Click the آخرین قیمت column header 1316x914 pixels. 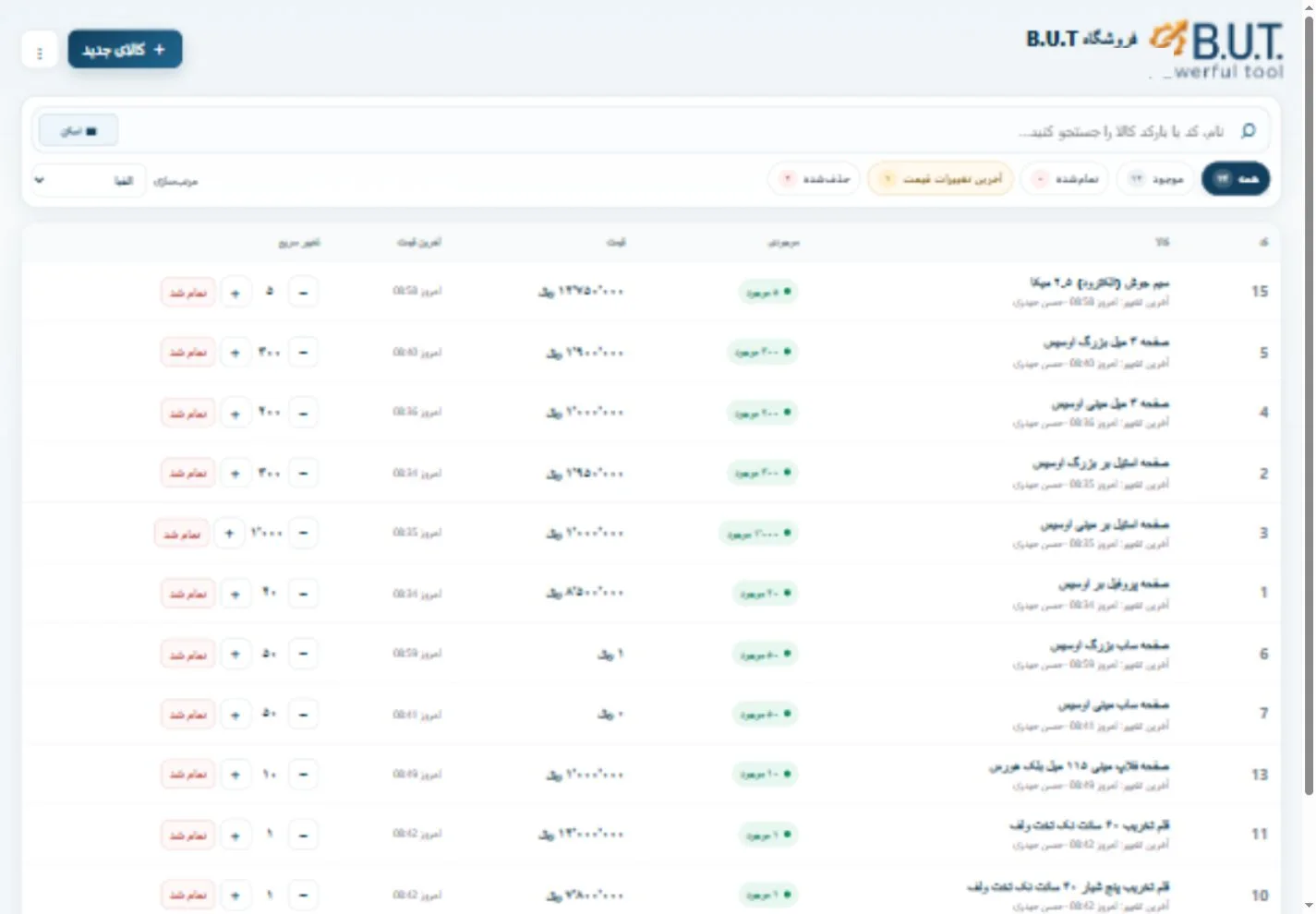[419, 243]
